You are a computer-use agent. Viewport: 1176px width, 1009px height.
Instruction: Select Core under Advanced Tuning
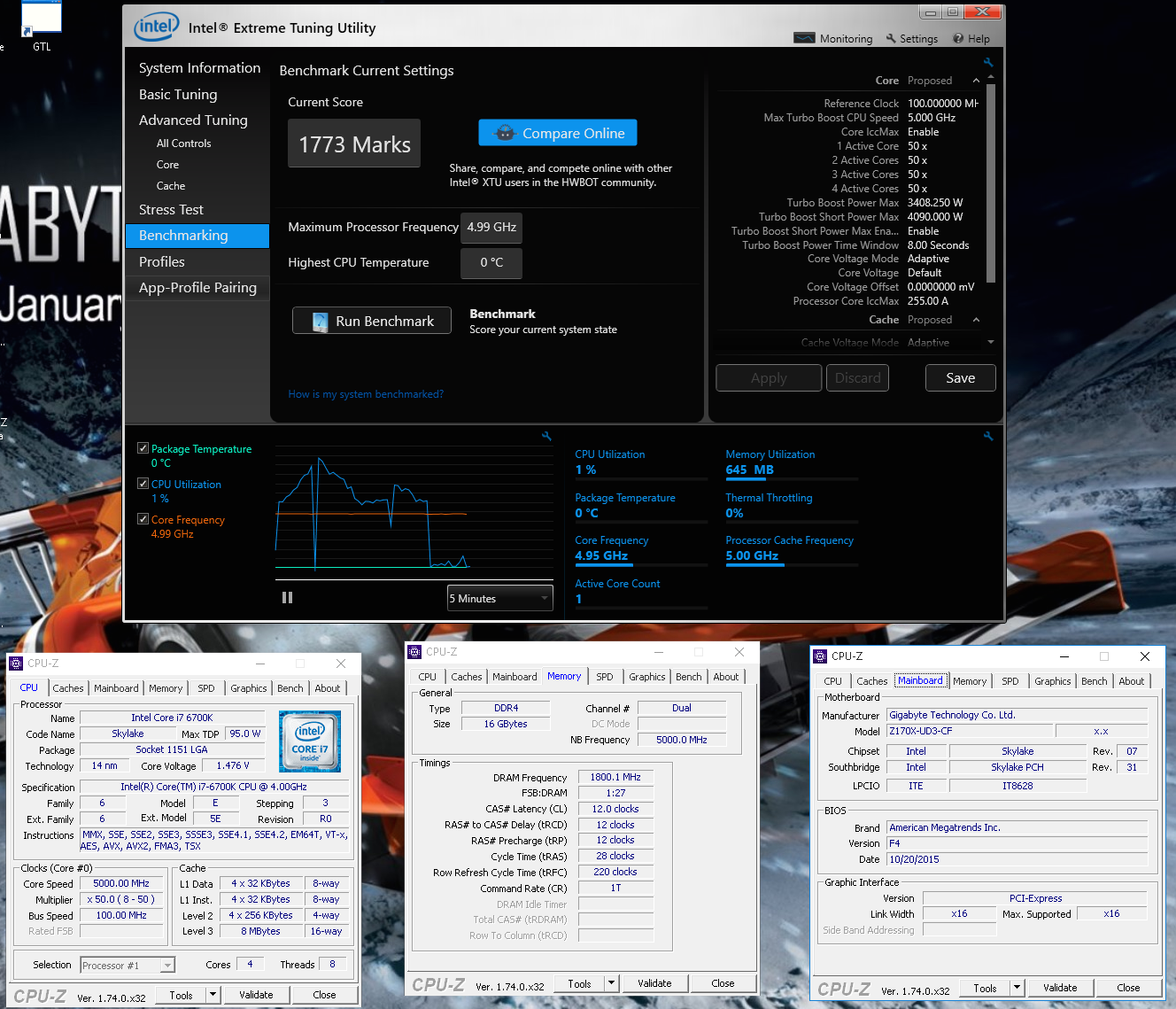[167, 165]
